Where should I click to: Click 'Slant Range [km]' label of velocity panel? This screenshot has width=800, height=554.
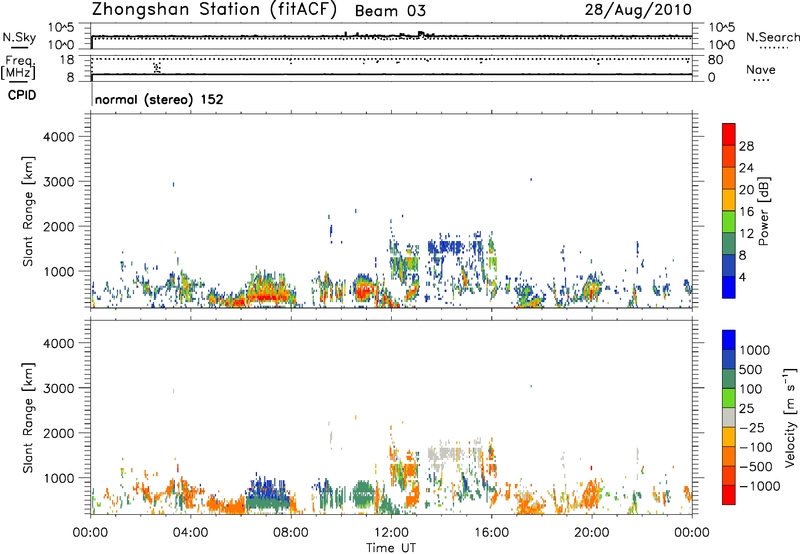point(28,418)
